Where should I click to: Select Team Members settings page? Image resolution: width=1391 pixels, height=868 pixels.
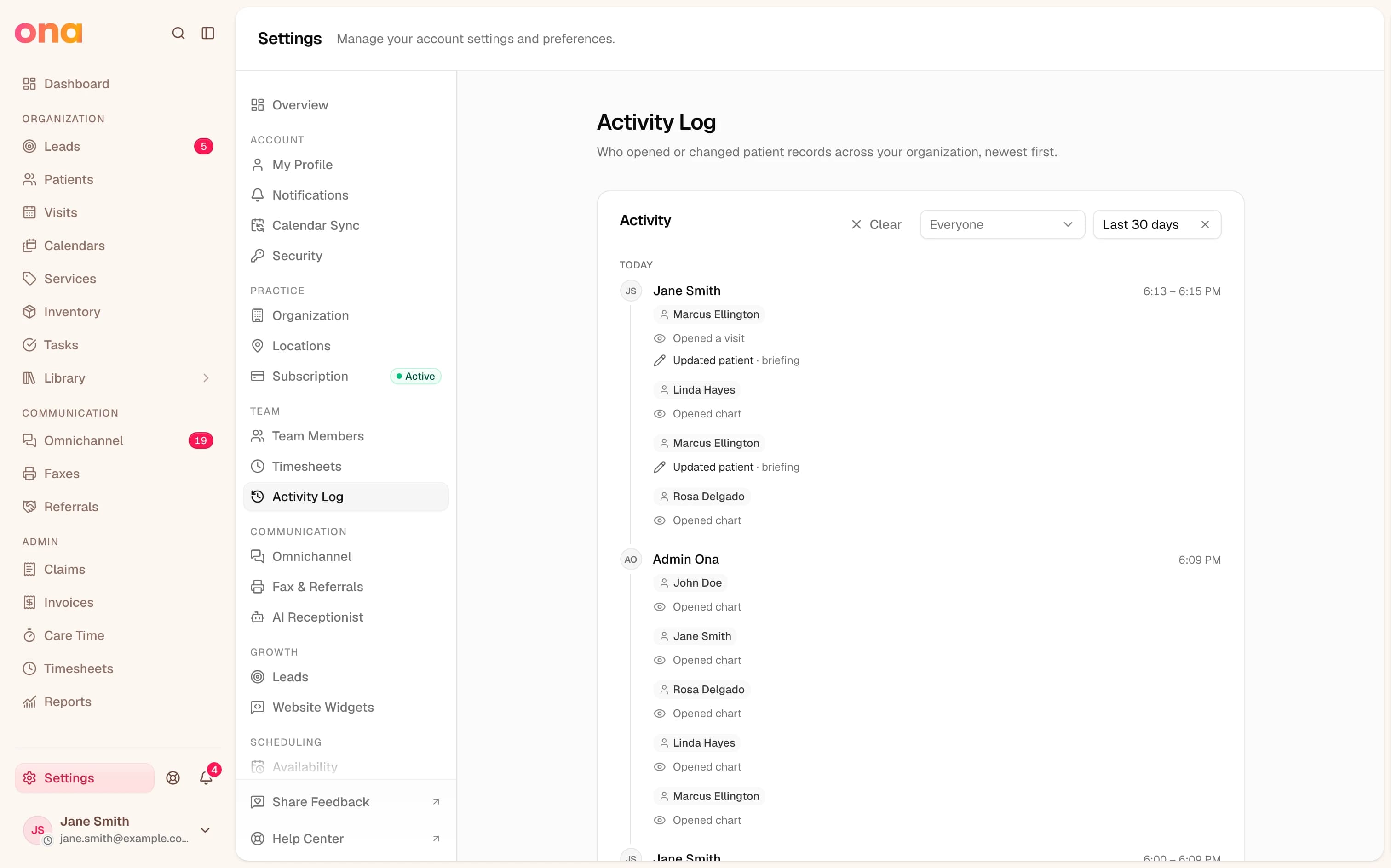[346, 436]
